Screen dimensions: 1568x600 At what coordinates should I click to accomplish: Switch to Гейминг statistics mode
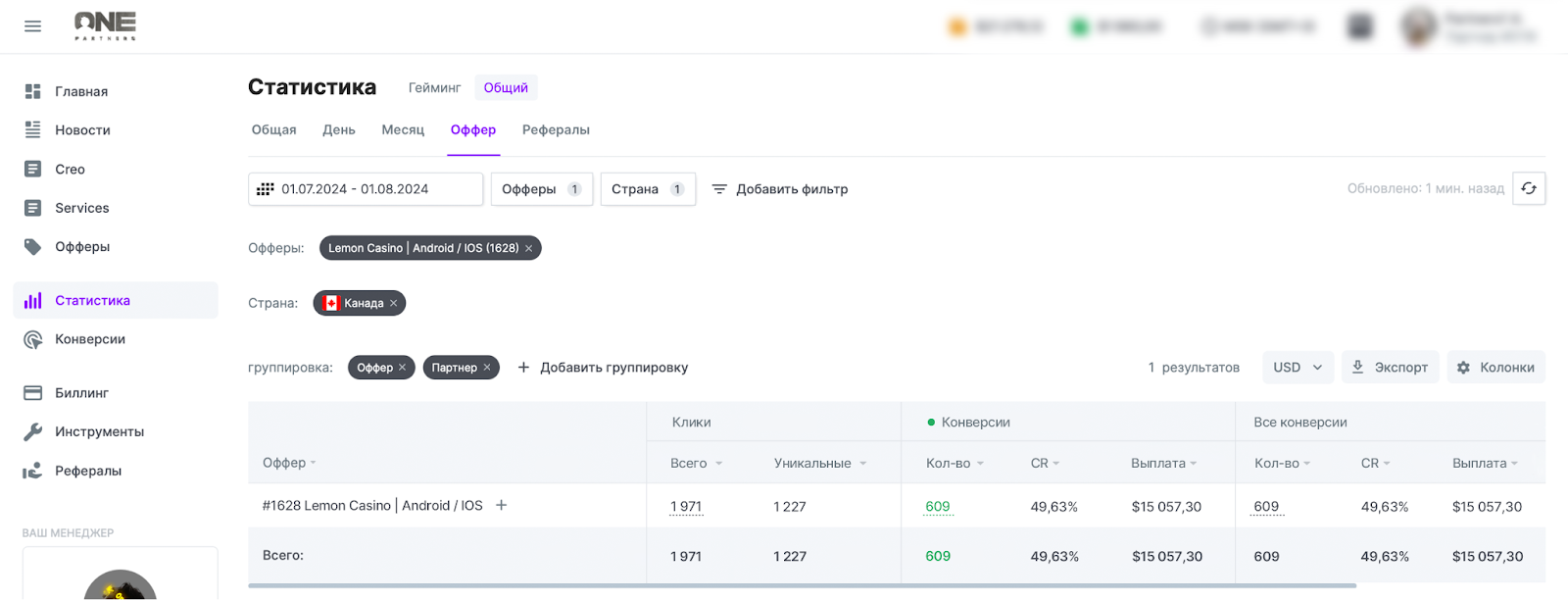click(434, 87)
